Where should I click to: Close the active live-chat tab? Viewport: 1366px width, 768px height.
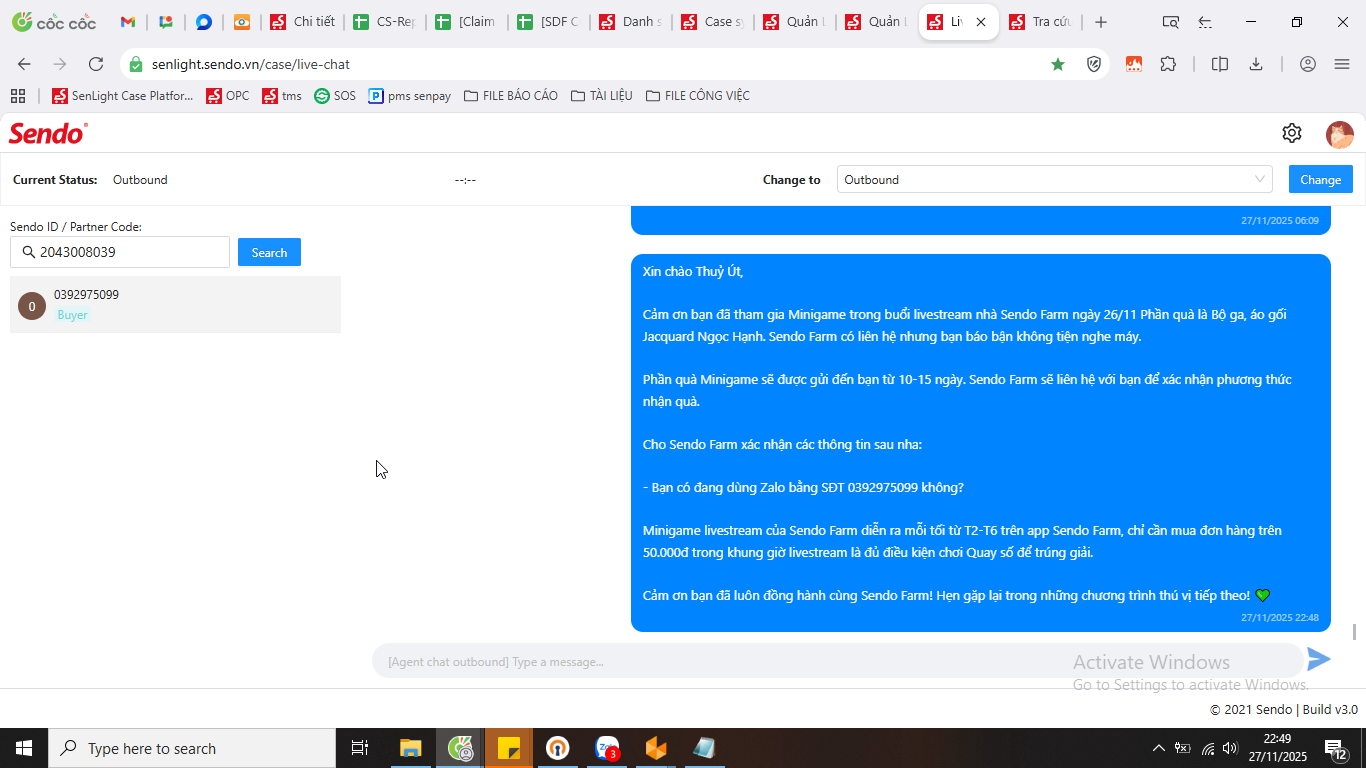(x=981, y=22)
